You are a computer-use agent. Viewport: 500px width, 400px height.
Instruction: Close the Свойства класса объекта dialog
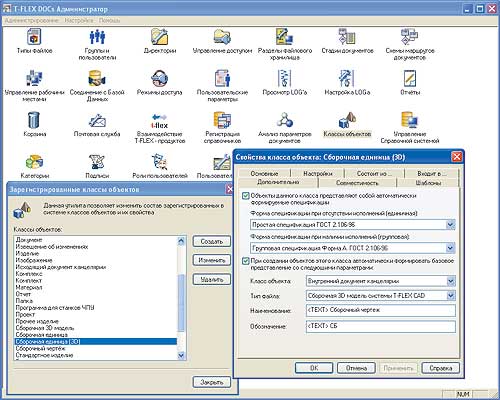coord(456,157)
